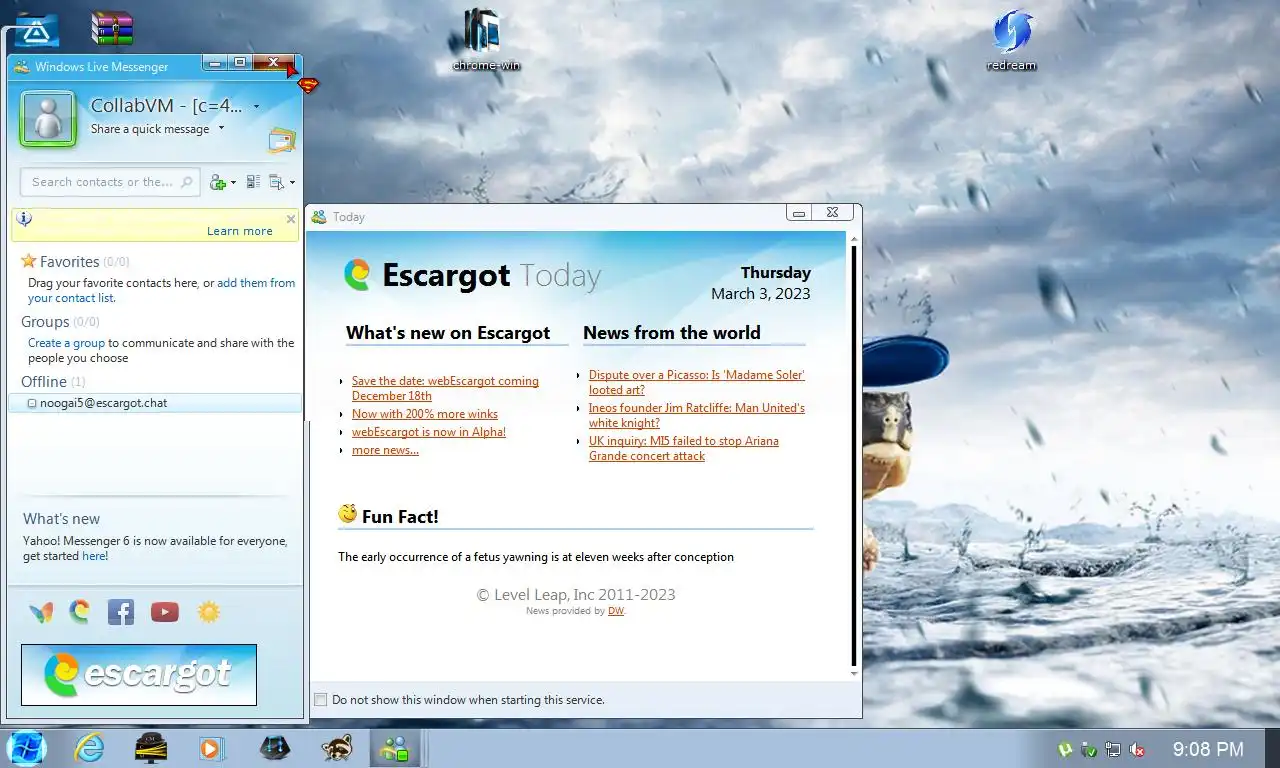Screen dimensions: 1280x768
Task: Open 'Save the date: webEscargot coming' link
Action: click(445, 388)
